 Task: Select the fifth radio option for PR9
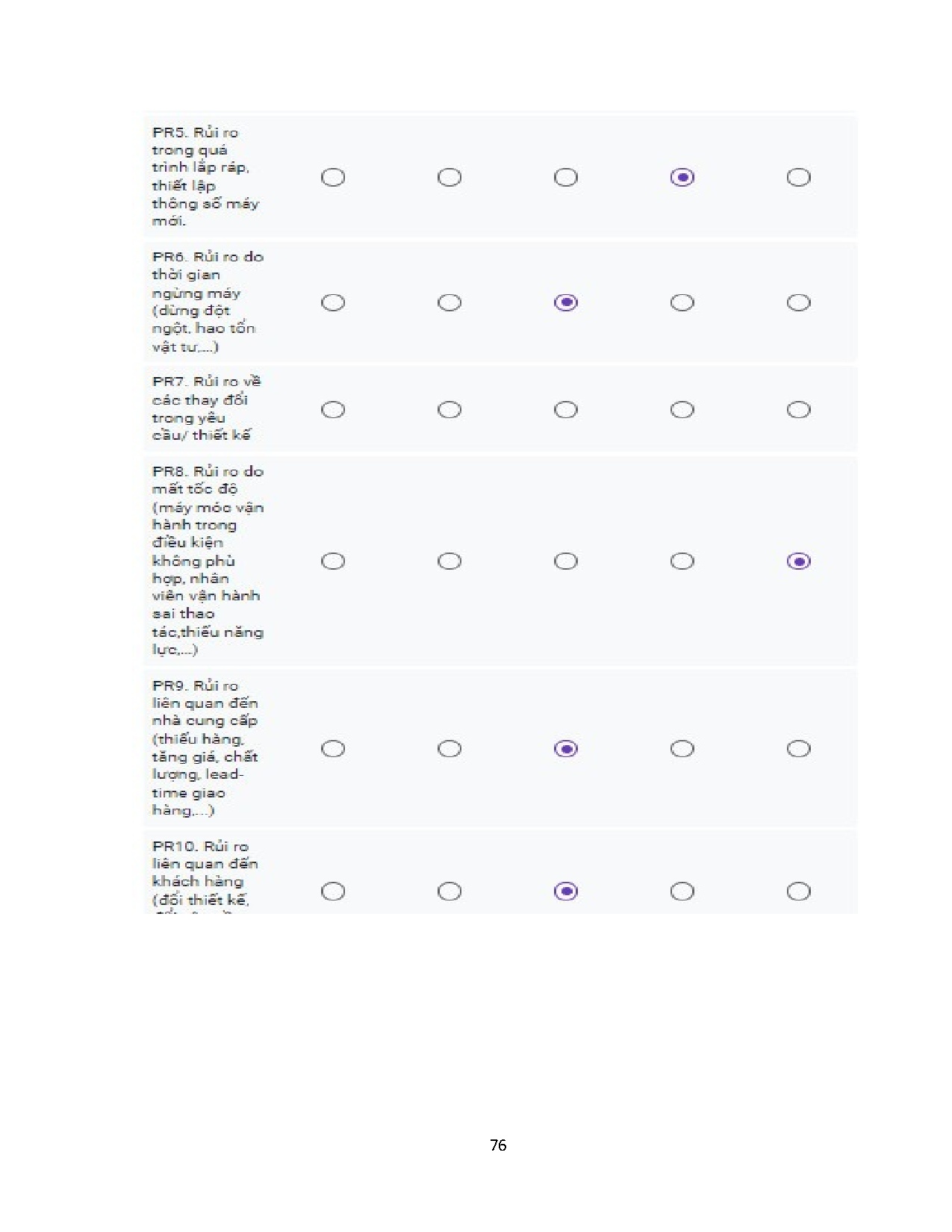pos(798,749)
